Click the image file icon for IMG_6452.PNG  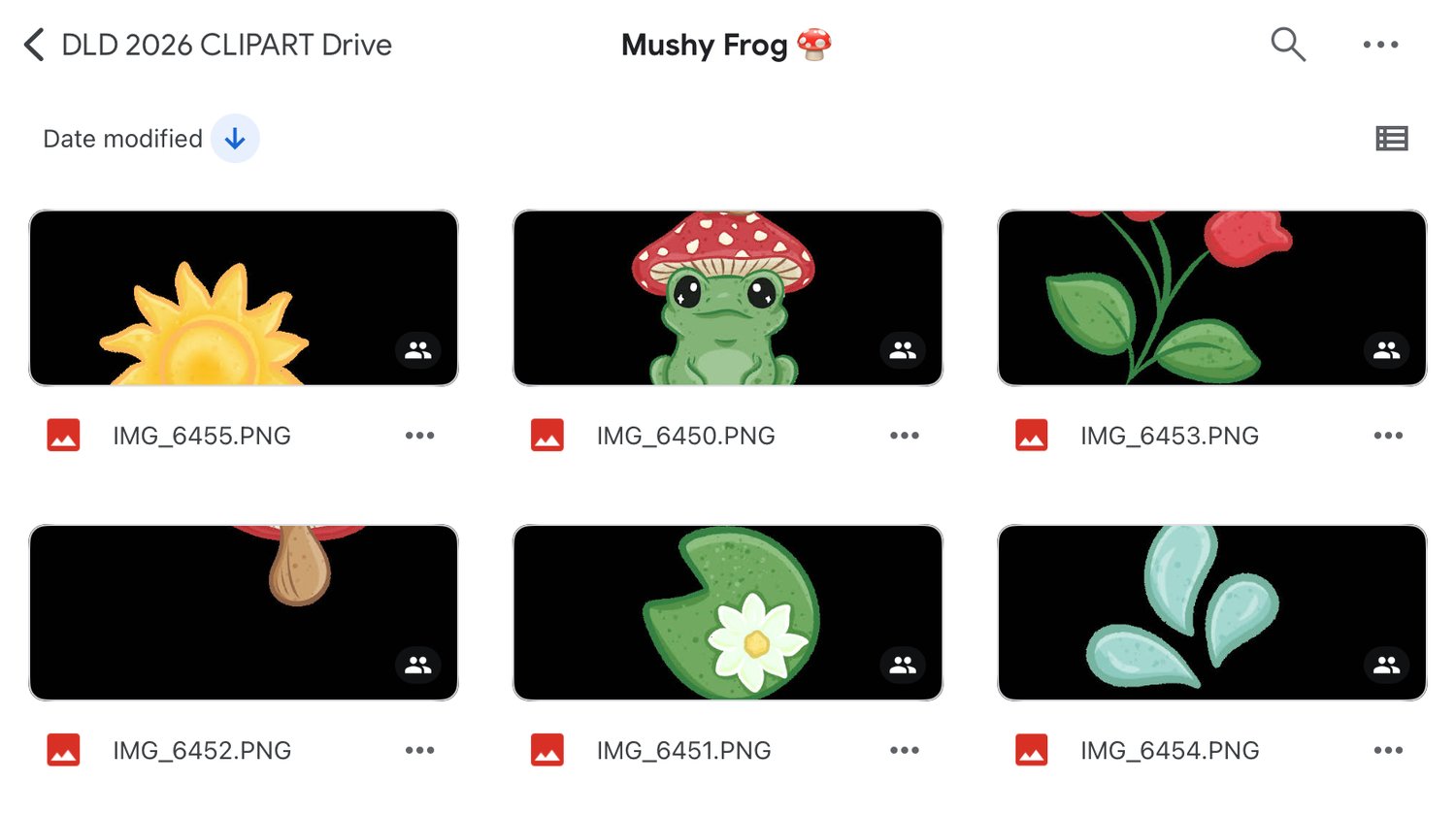[64, 750]
